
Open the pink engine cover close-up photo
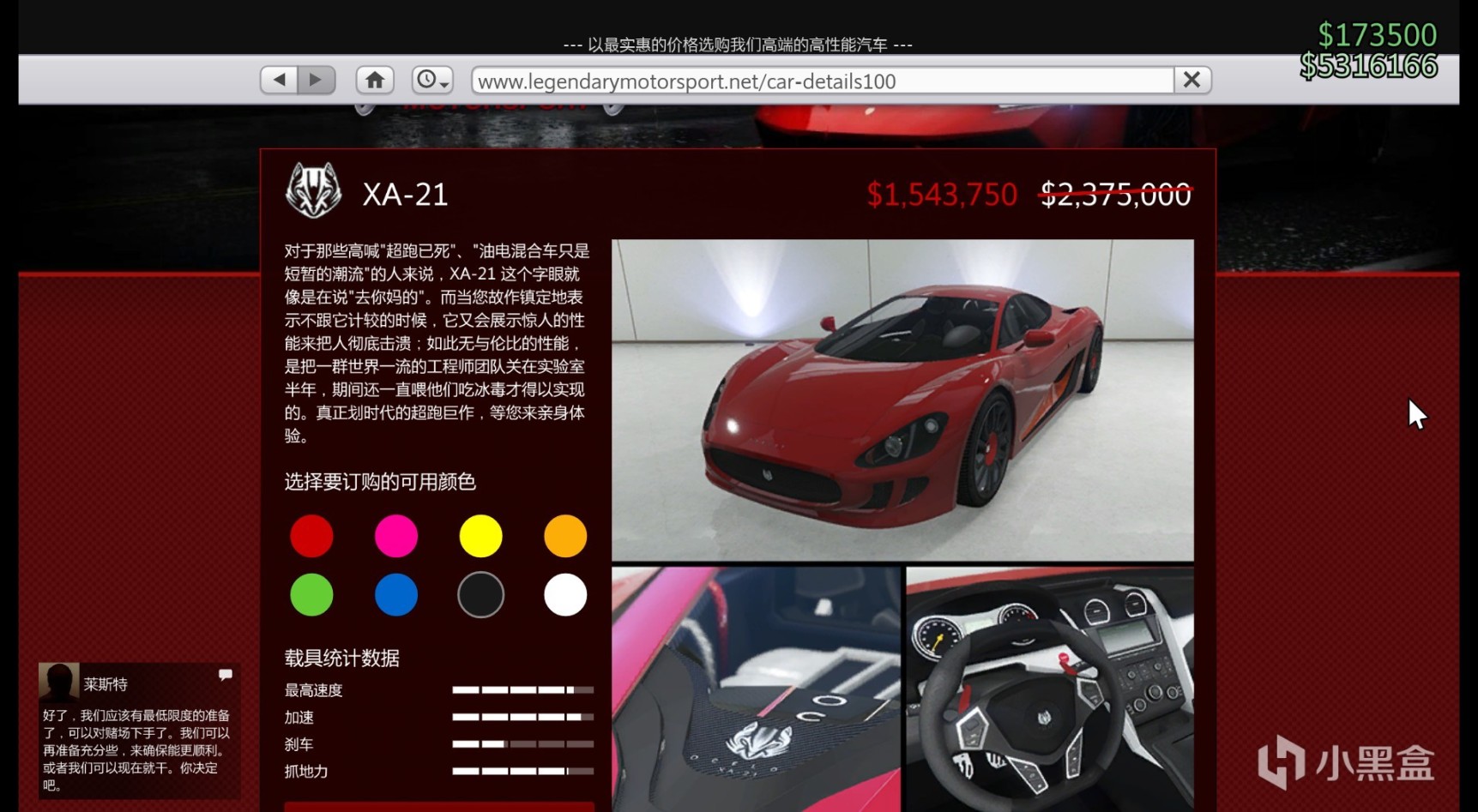click(756, 689)
